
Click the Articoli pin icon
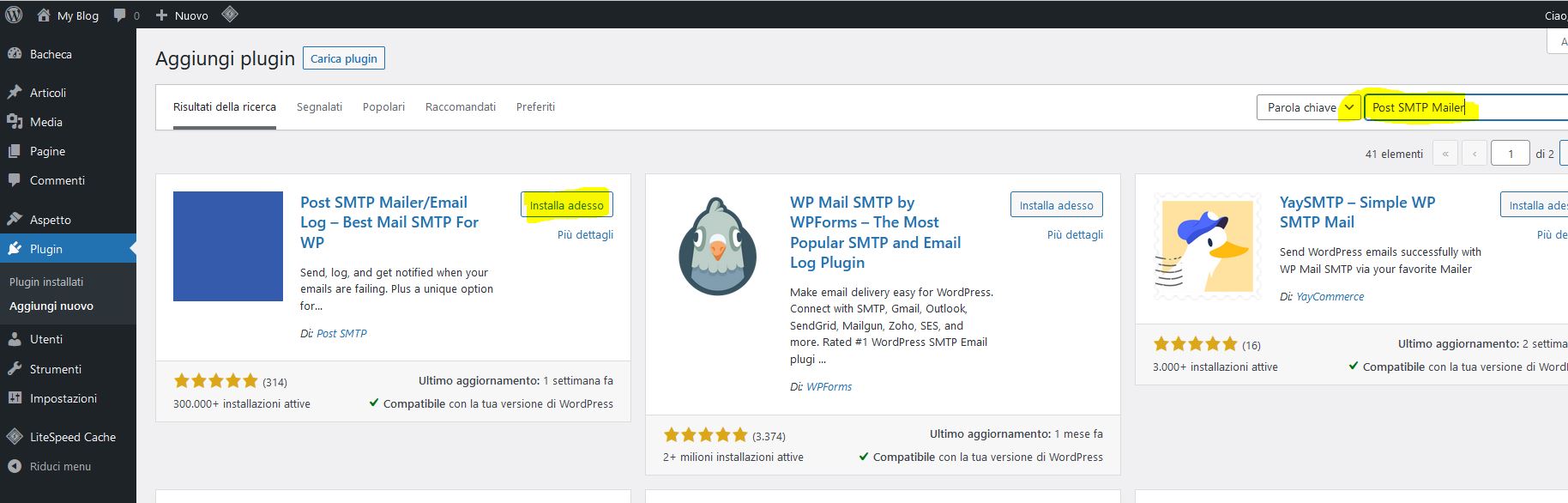pyautogui.click(x=15, y=92)
